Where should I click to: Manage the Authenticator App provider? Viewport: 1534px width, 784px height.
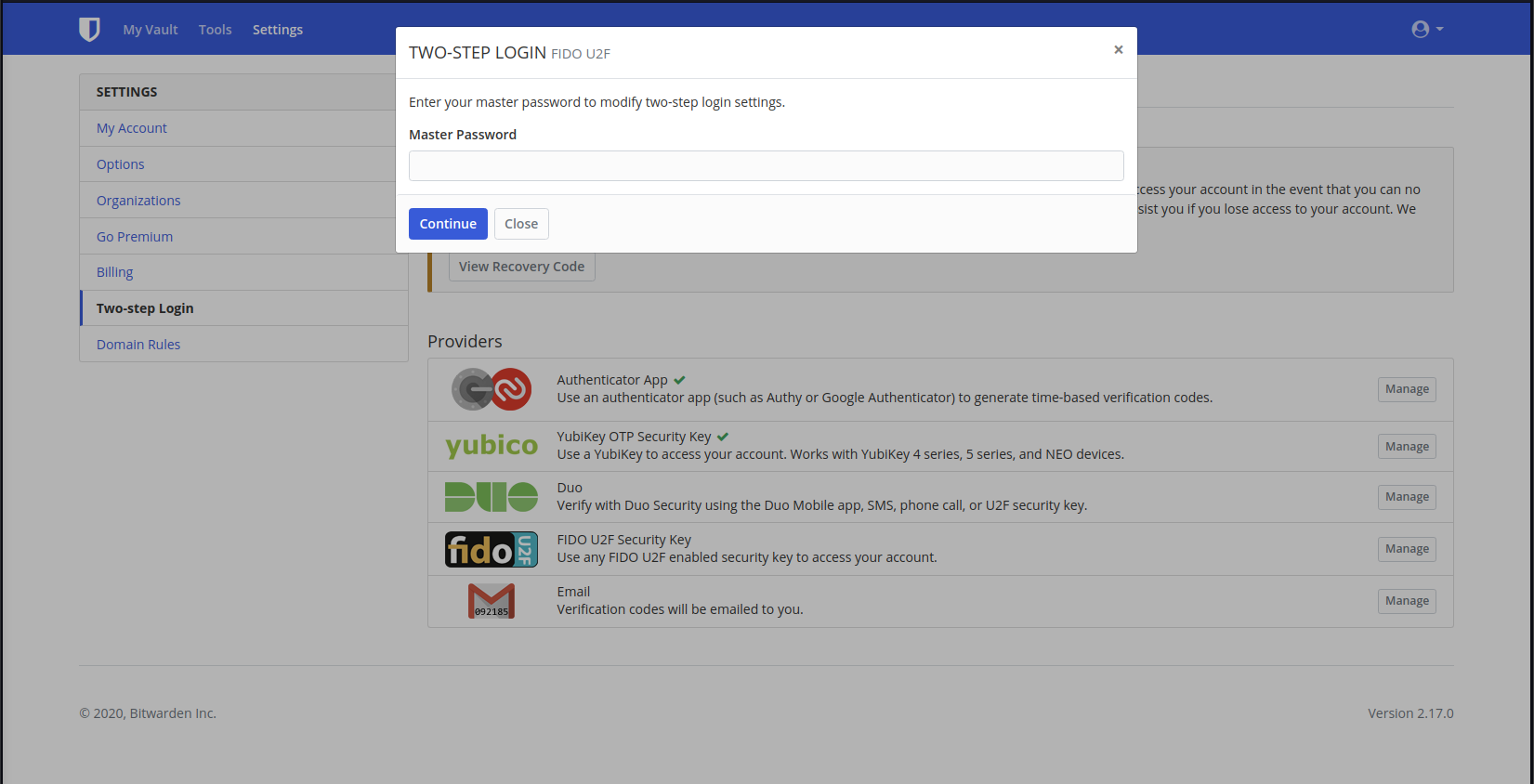tap(1407, 389)
